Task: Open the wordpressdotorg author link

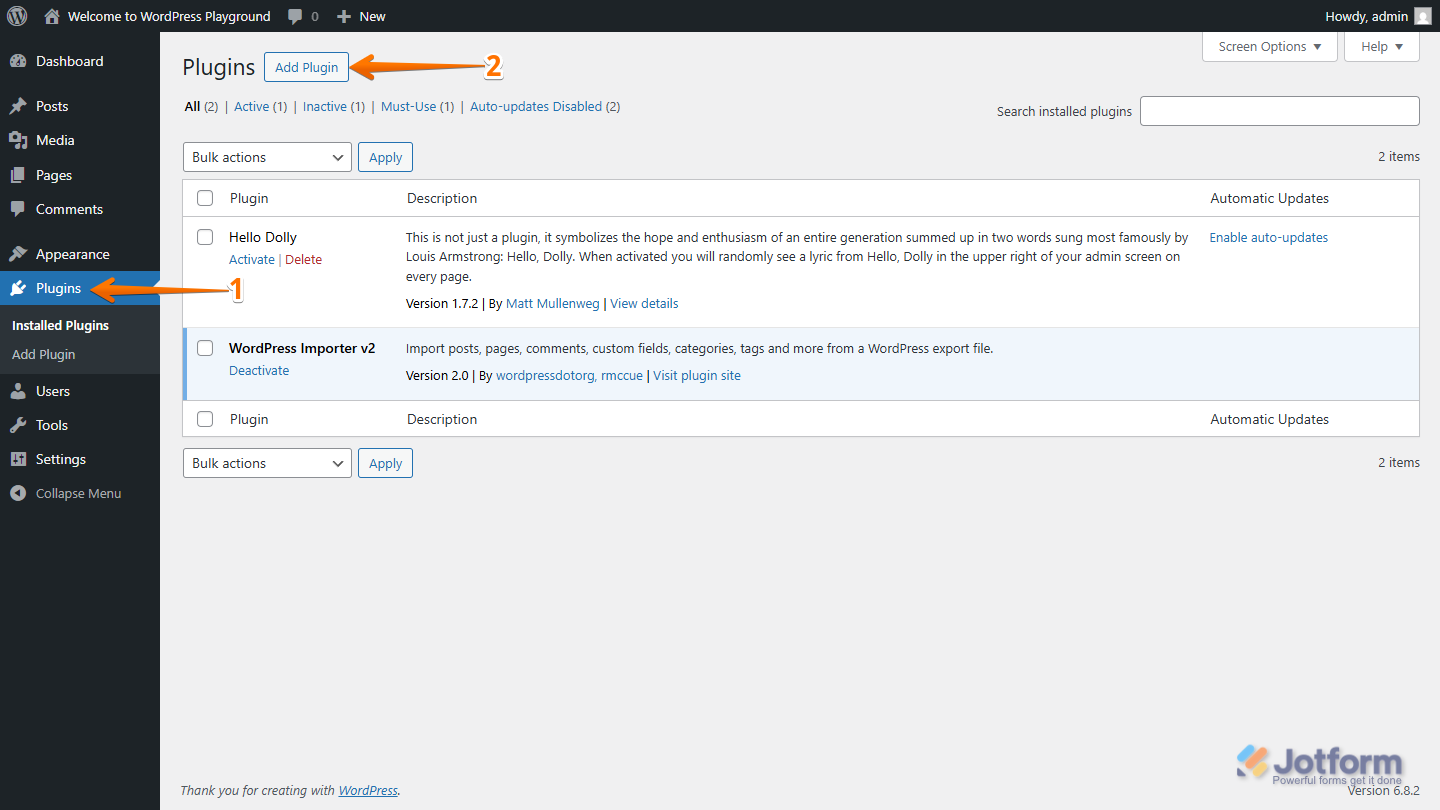Action: pyautogui.click(x=545, y=375)
